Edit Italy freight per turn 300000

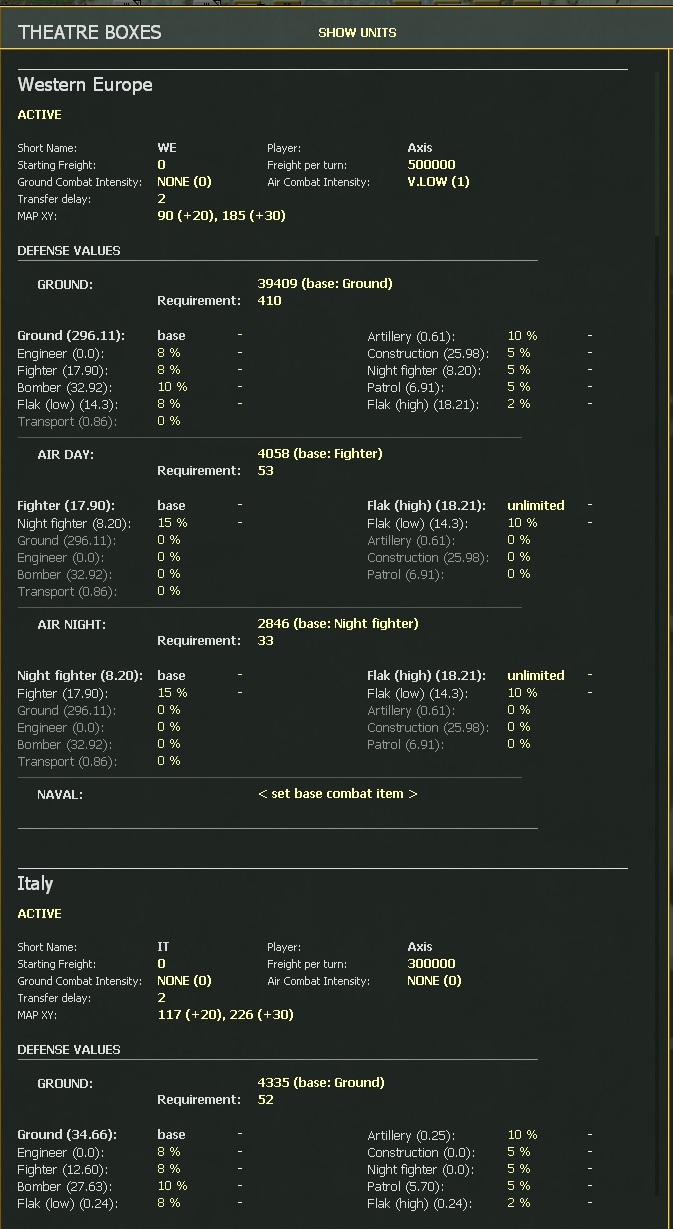tap(431, 964)
